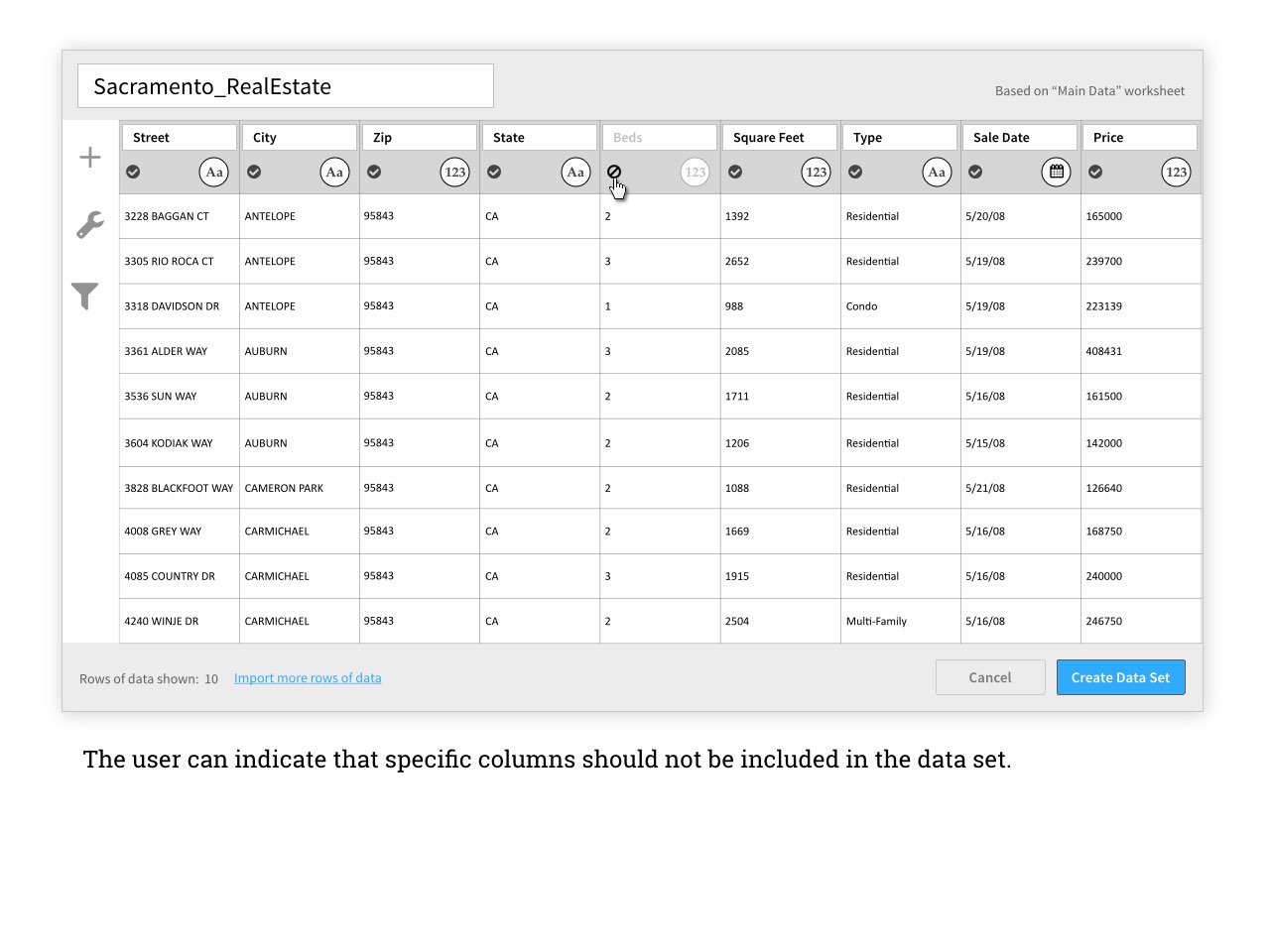Select cell 3536 SUN WAY
Image resolution: width=1270 pixels, height=952 pixels.
click(x=180, y=397)
